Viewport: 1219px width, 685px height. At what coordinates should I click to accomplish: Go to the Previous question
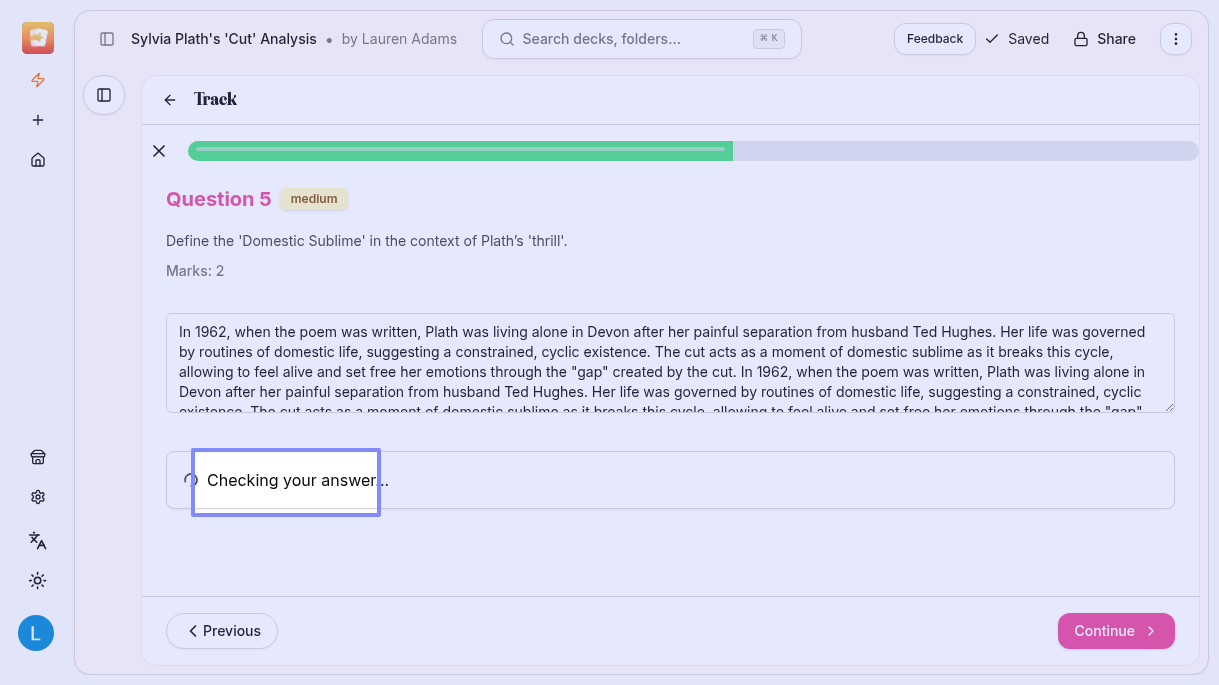click(x=222, y=631)
